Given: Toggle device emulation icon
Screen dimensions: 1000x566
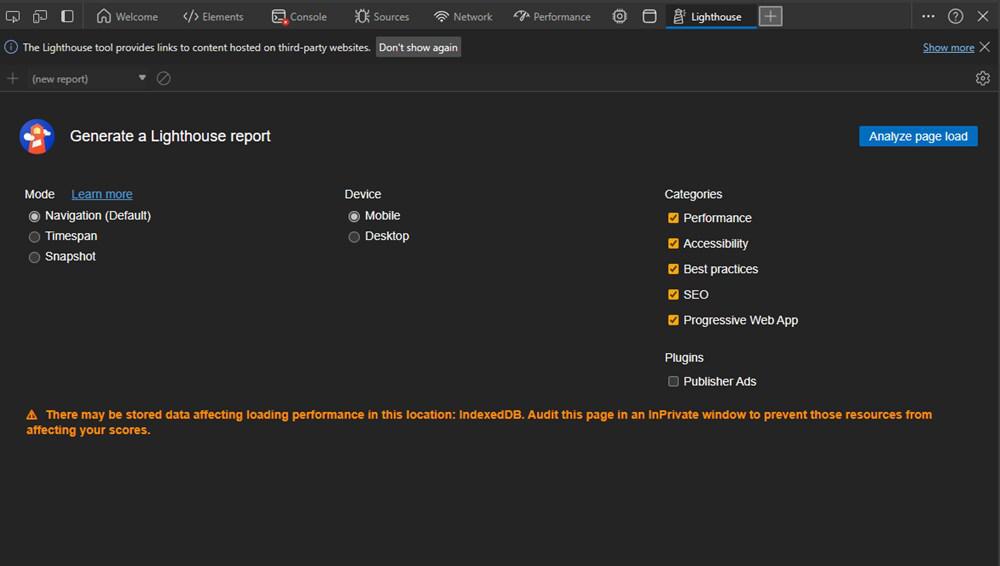Looking at the screenshot, I should coord(40,16).
